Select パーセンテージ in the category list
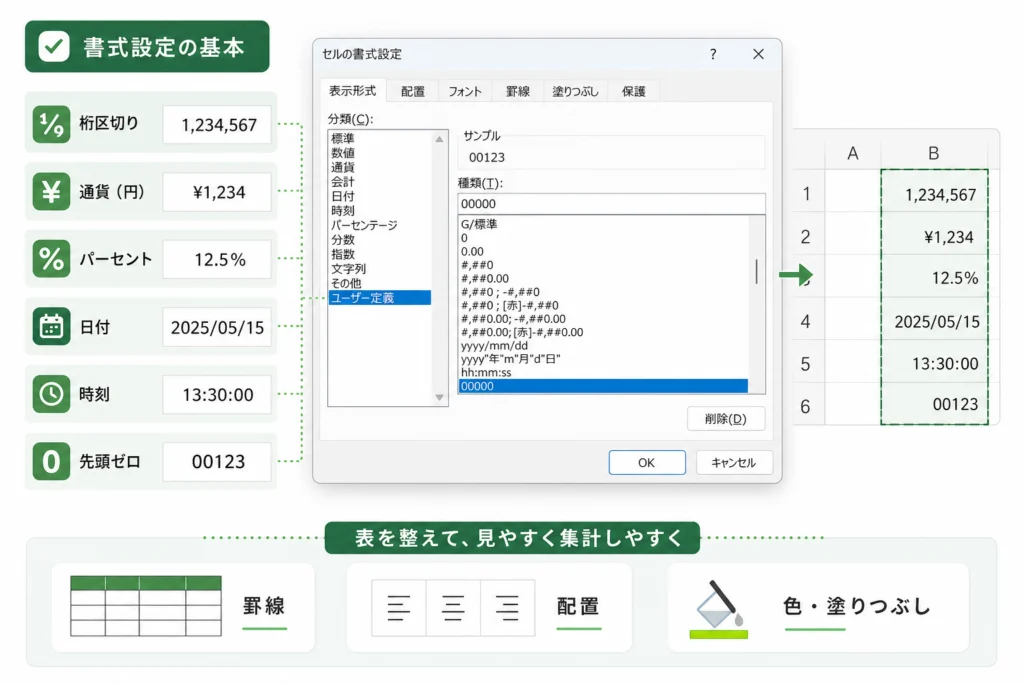Screen dimensions: 1024x683 (x=379, y=225)
